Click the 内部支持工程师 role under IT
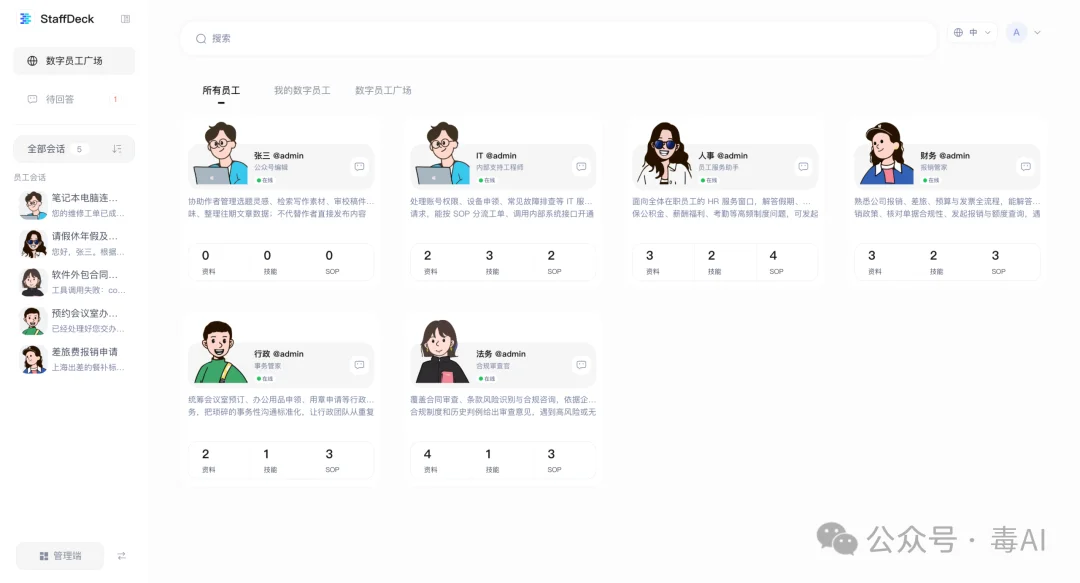The height and width of the screenshot is (583, 1080). 499,167
